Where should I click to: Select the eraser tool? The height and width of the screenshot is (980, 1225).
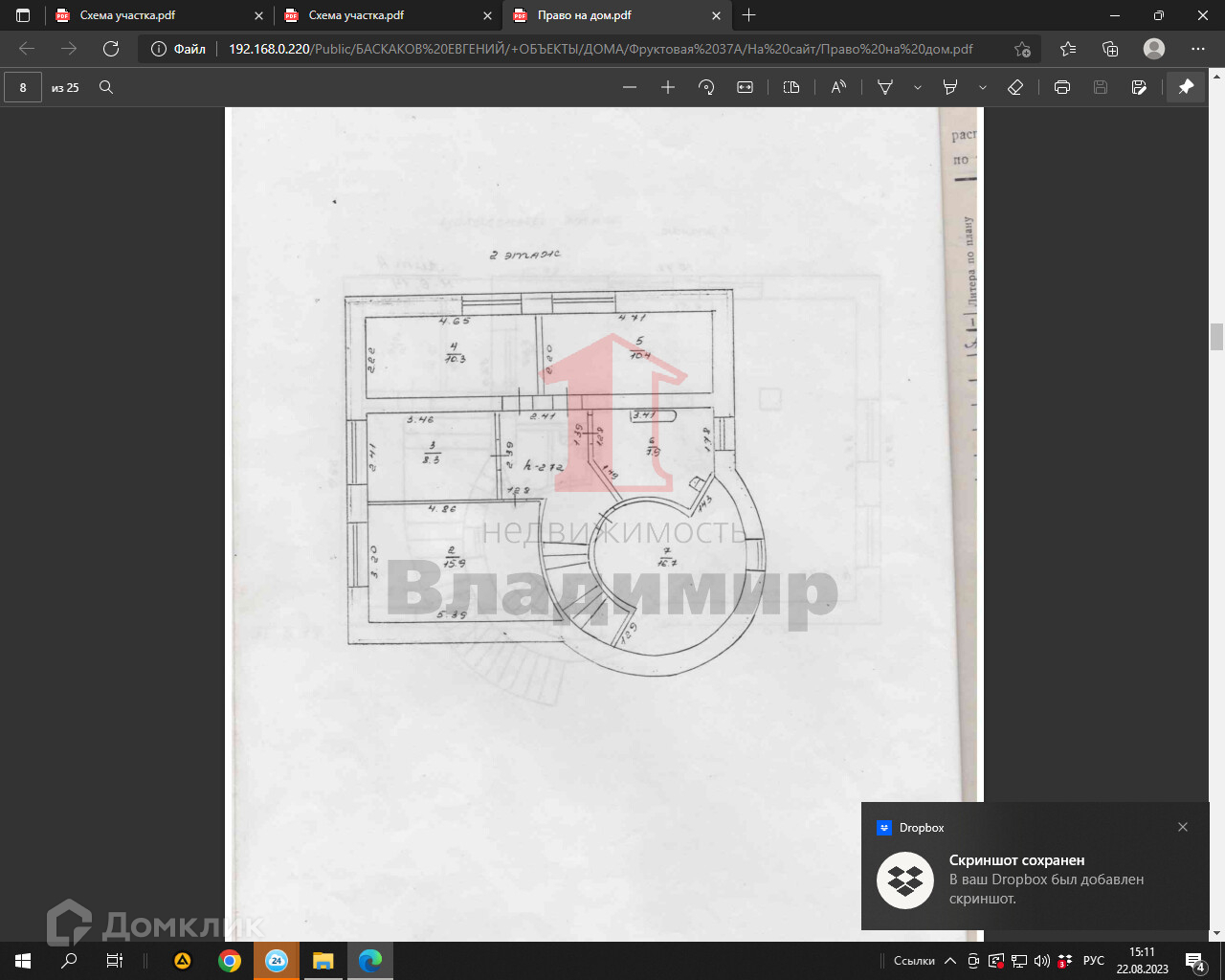(x=1015, y=87)
